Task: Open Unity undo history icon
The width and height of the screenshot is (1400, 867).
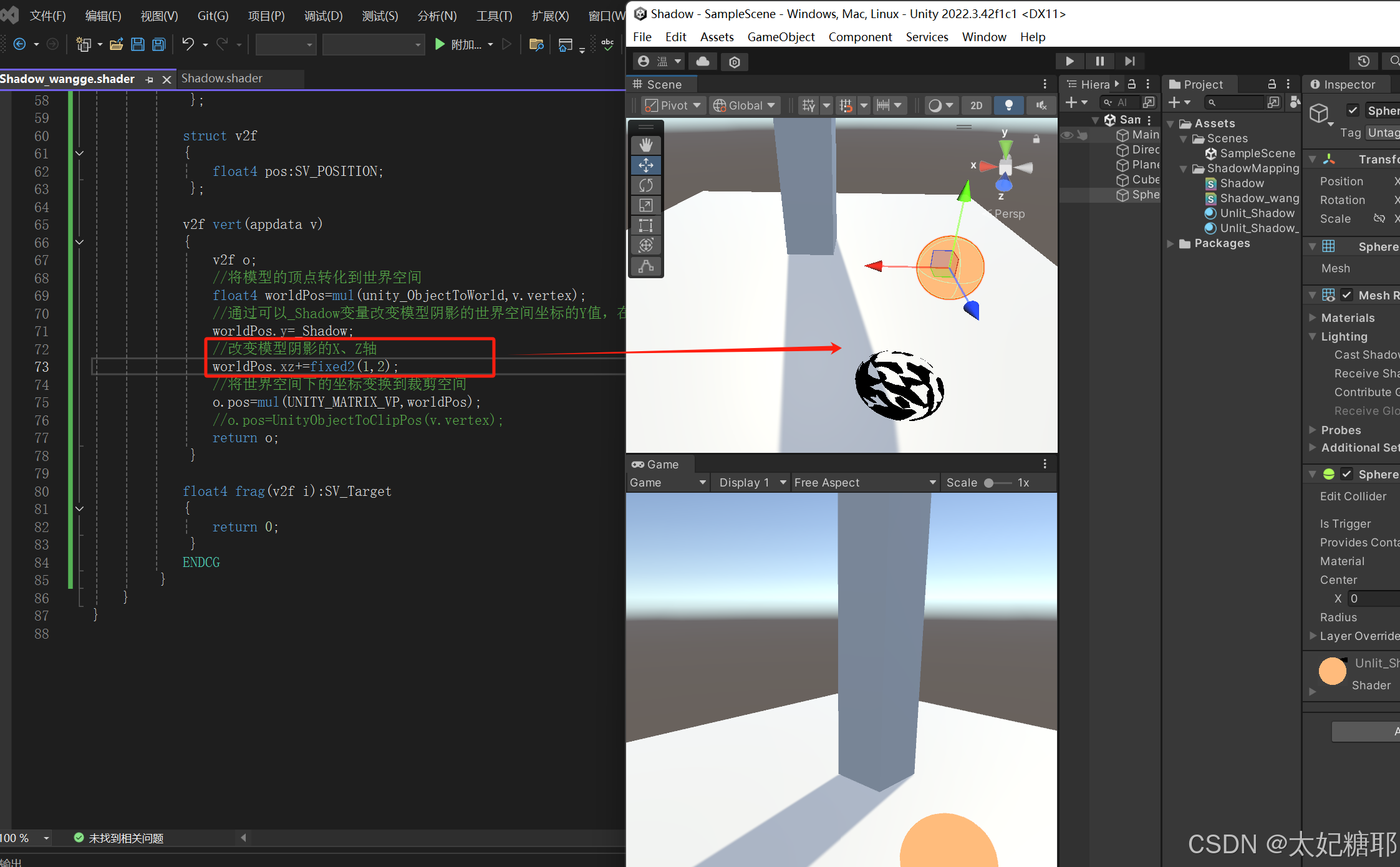Action: click(1364, 61)
